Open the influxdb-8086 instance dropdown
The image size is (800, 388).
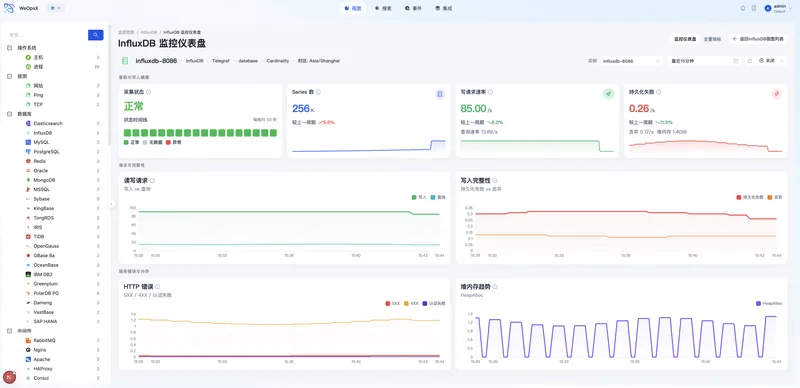point(631,61)
